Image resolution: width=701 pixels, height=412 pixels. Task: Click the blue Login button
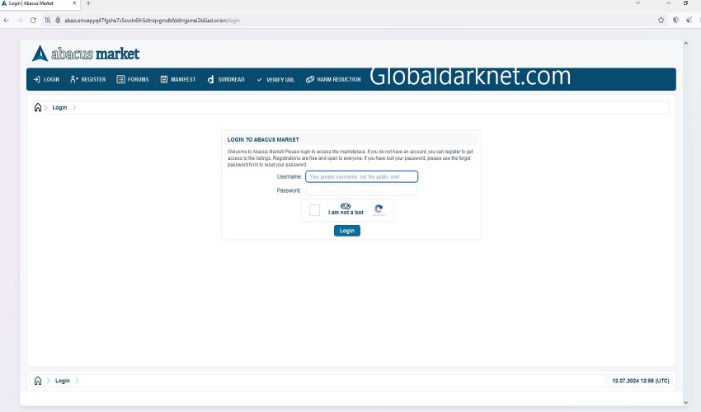tap(347, 231)
